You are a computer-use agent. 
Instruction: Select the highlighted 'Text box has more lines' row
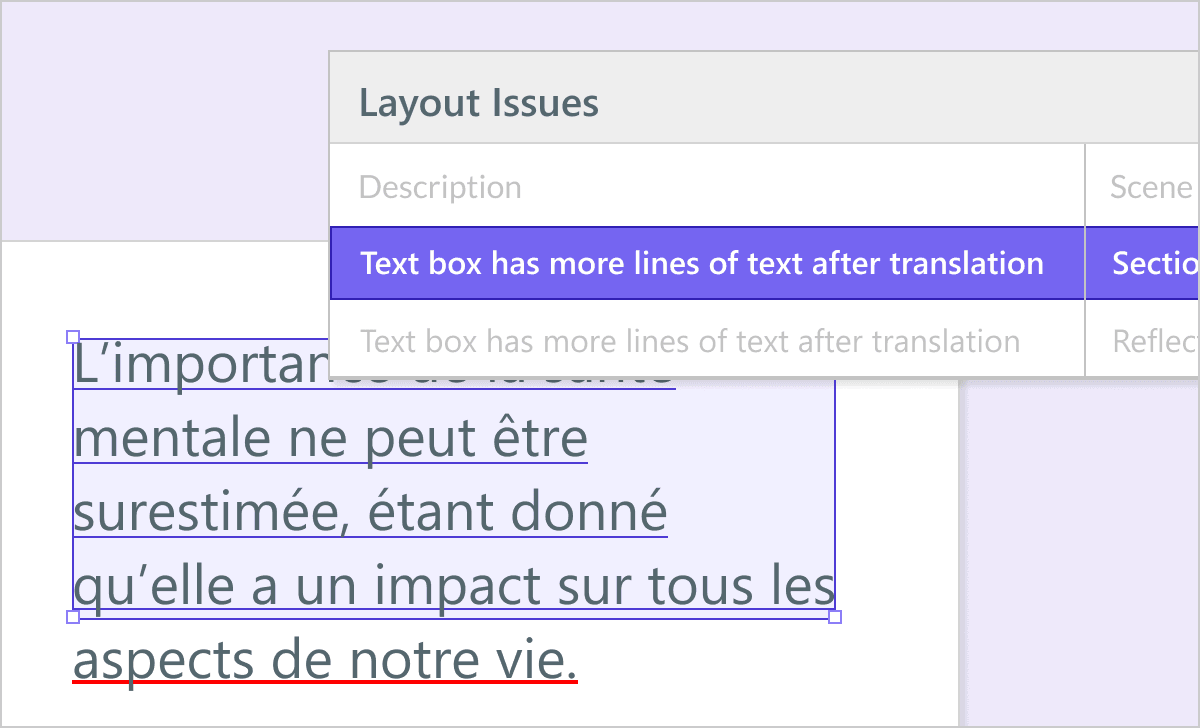pos(707,263)
